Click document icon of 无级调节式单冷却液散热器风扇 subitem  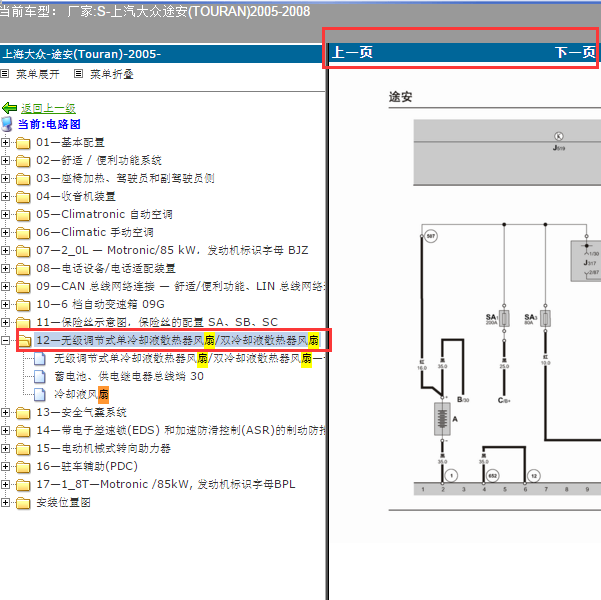point(40,359)
